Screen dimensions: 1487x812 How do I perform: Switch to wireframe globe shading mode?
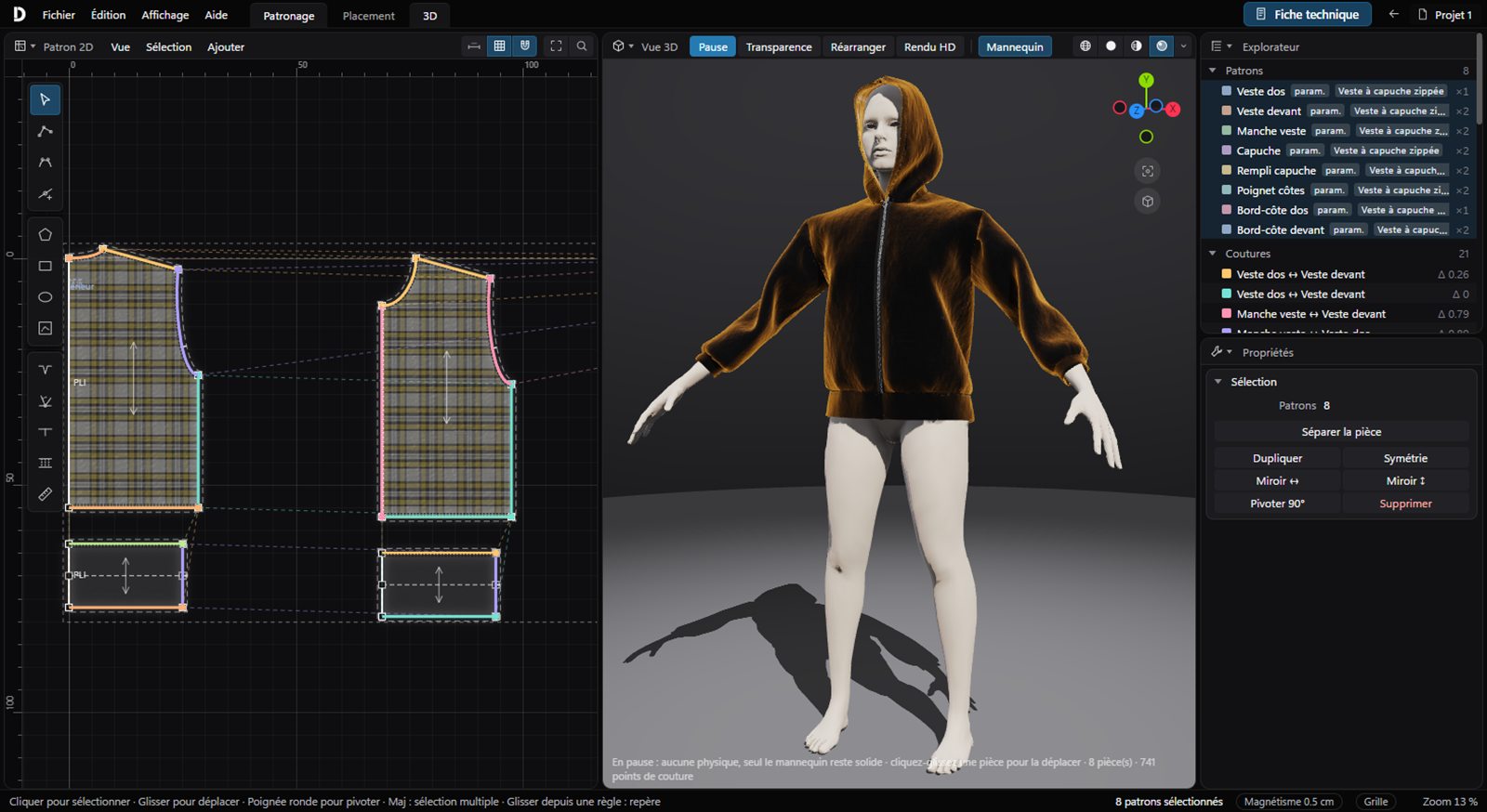[x=1086, y=46]
